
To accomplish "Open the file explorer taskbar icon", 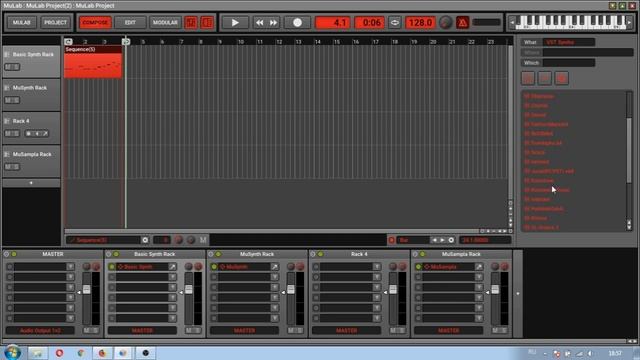I will pyautogui.click(x=38, y=353).
